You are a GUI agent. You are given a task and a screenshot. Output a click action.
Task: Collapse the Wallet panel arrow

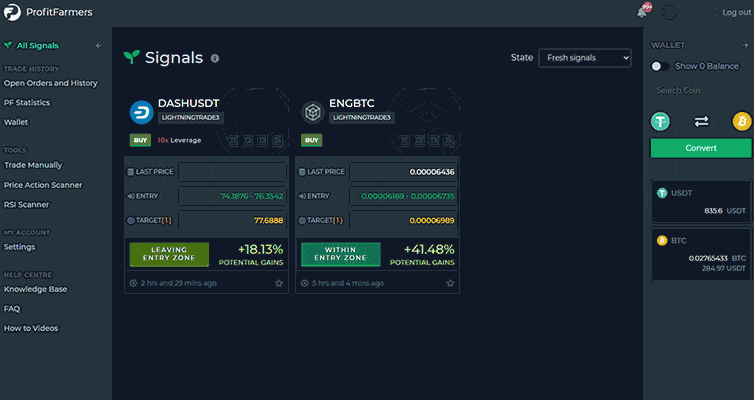click(x=745, y=45)
